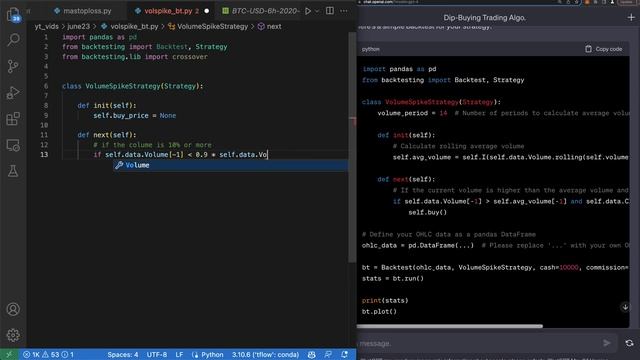Click volspike_bt.py in the breadcrumb

134,26
